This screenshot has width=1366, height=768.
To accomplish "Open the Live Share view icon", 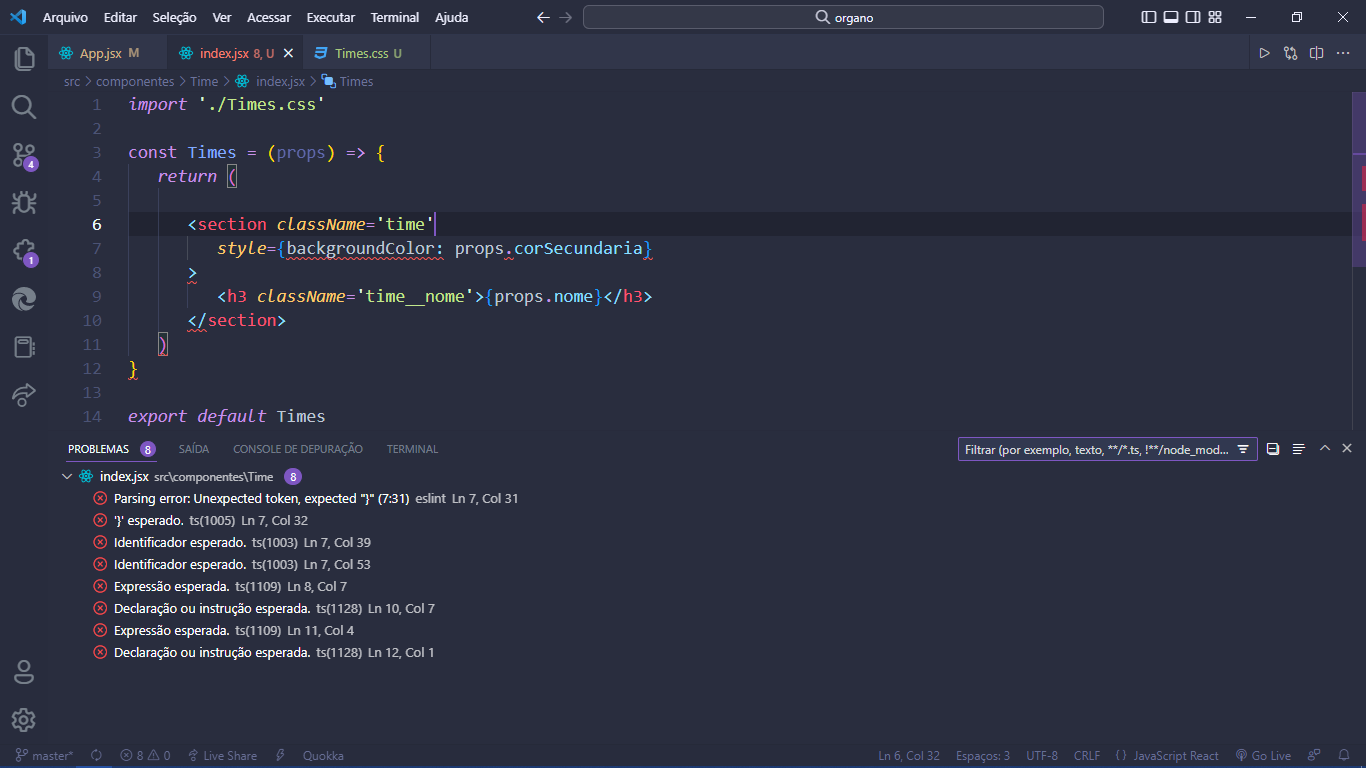I will click(x=24, y=395).
